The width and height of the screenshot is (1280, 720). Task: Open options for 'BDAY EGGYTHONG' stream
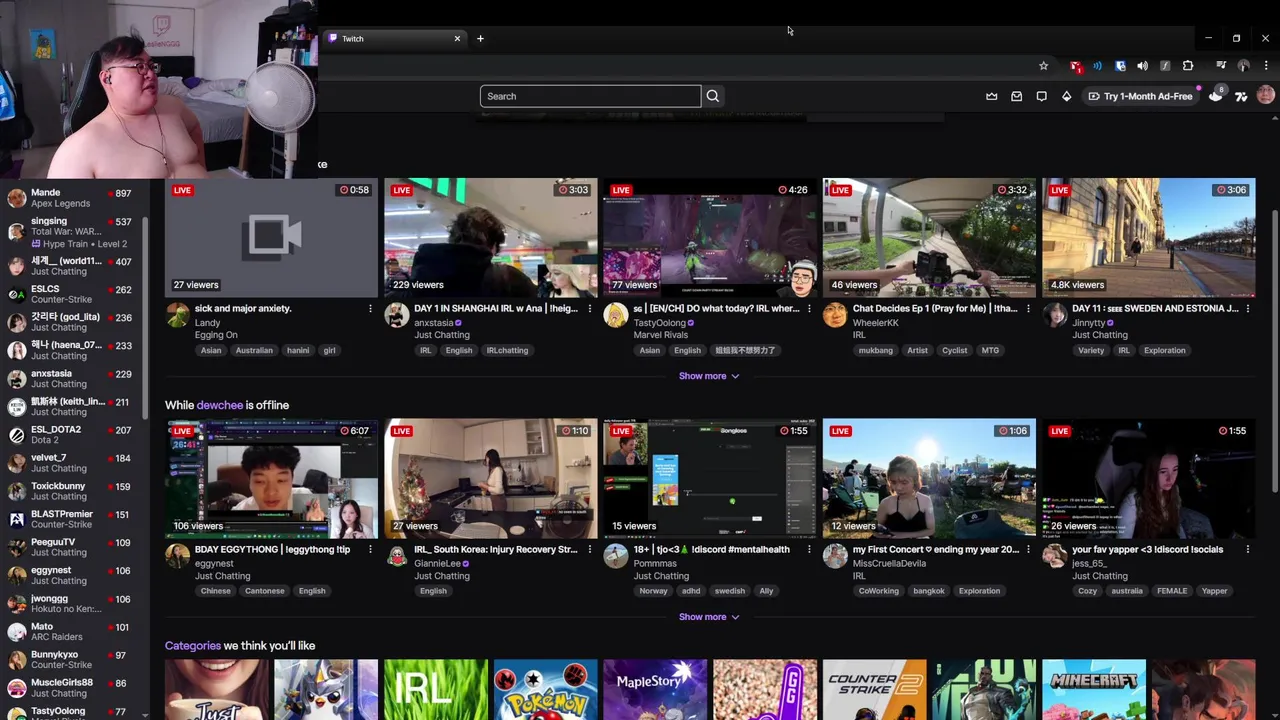(x=370, y=549)
